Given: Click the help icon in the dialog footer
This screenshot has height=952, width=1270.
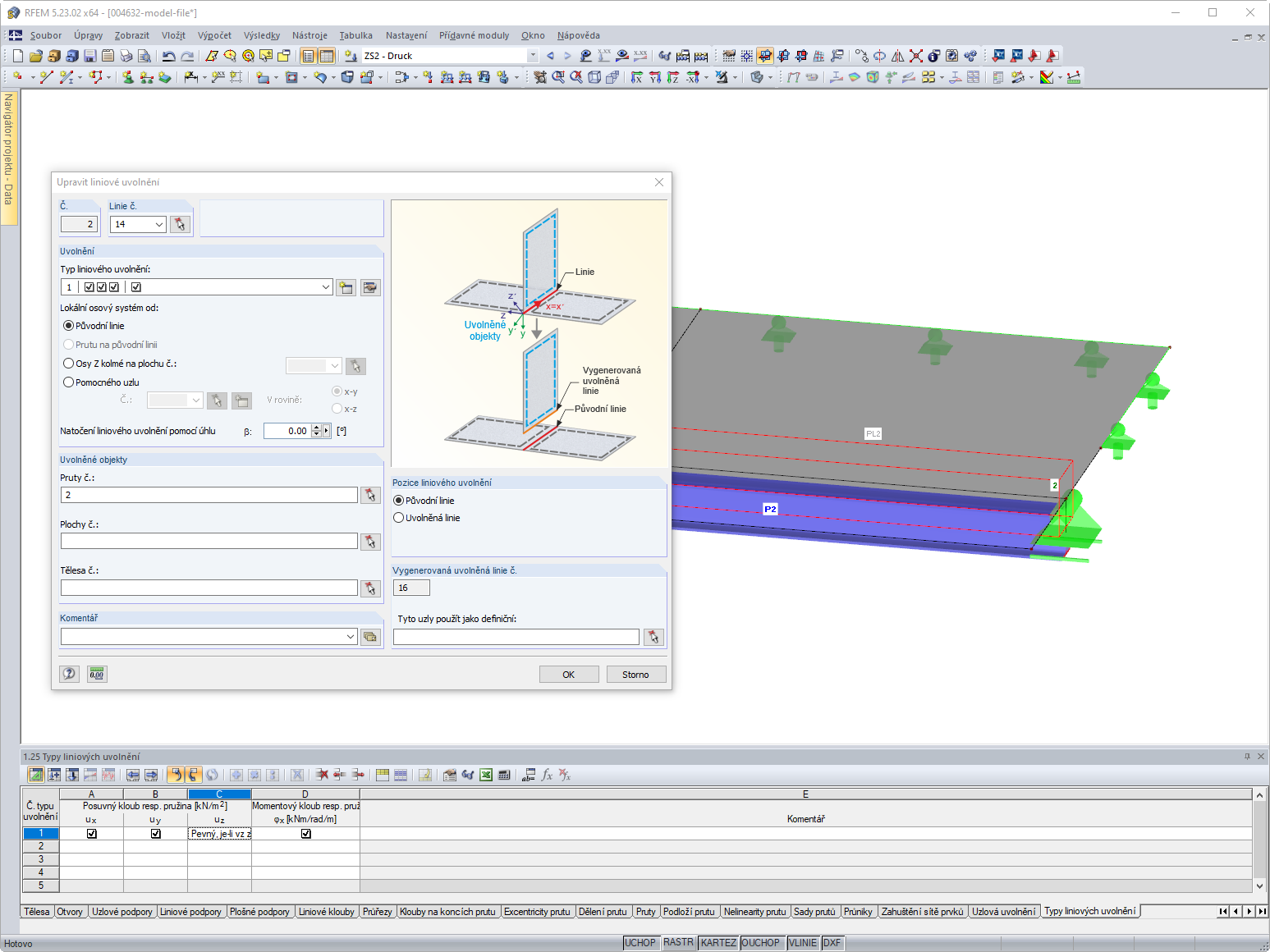Looking at the screenshot, I should coord(70,674).
